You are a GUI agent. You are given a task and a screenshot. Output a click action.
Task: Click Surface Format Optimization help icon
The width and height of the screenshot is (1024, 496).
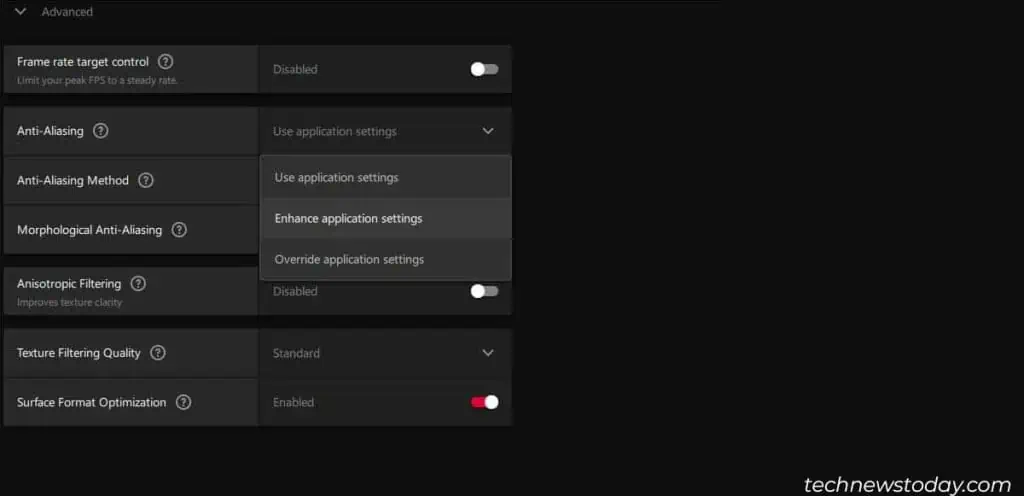click(x=184, y=403)
